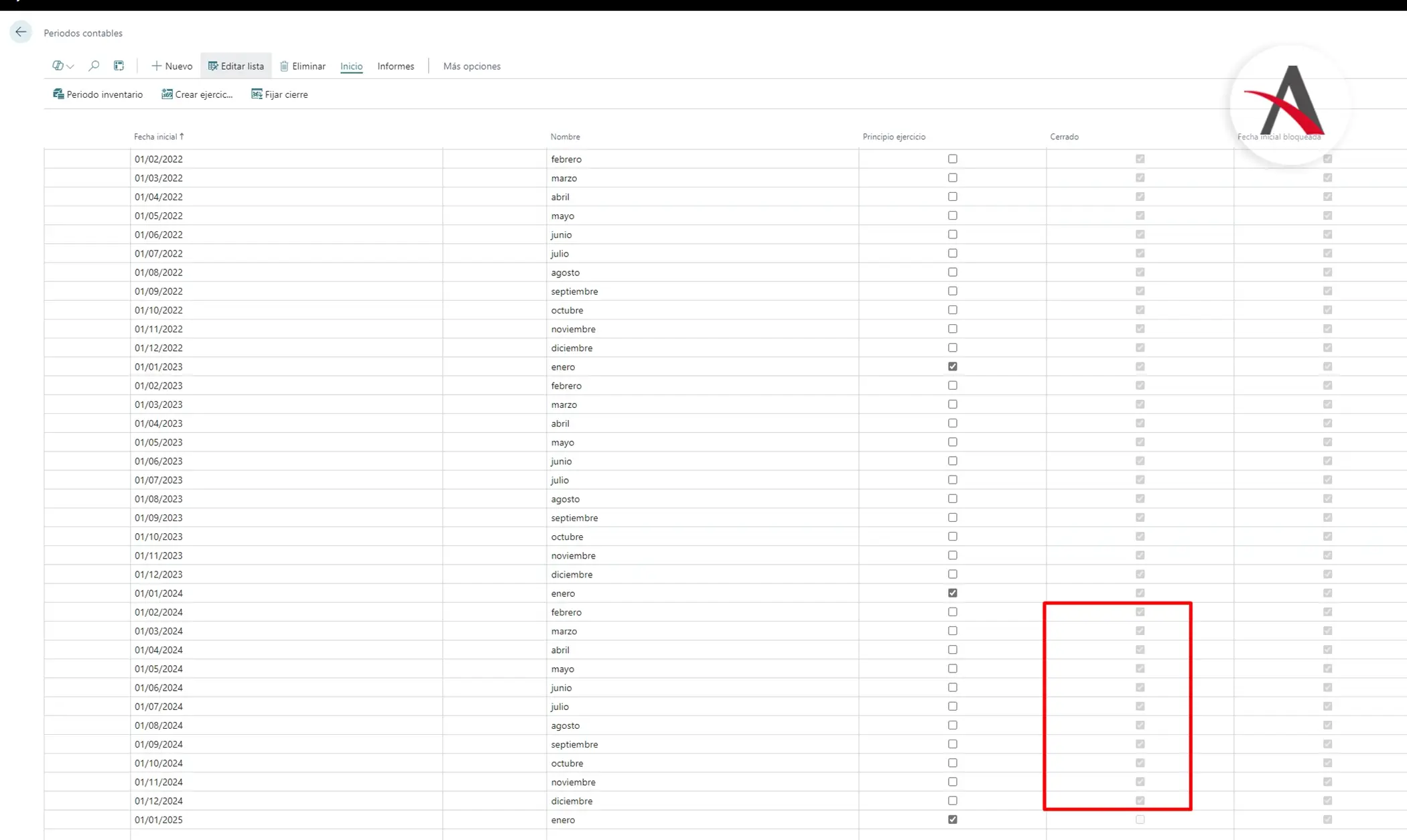Click Fijar cierre action
This screenshot has height=840, width=1407.
[x=279, y=94]
